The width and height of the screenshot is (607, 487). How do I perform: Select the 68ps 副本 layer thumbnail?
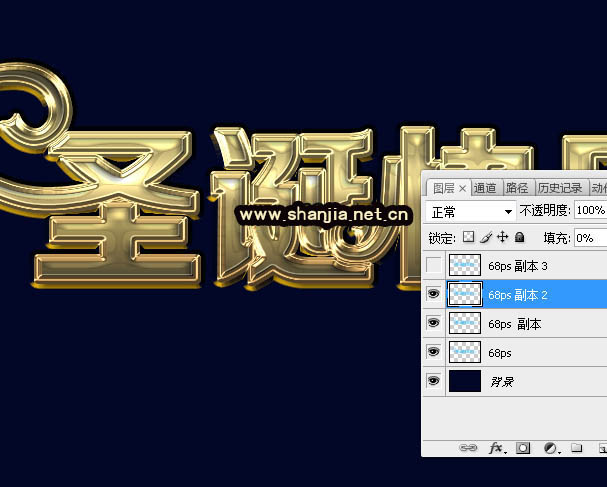pyautogui.click(x=465, y=323)
